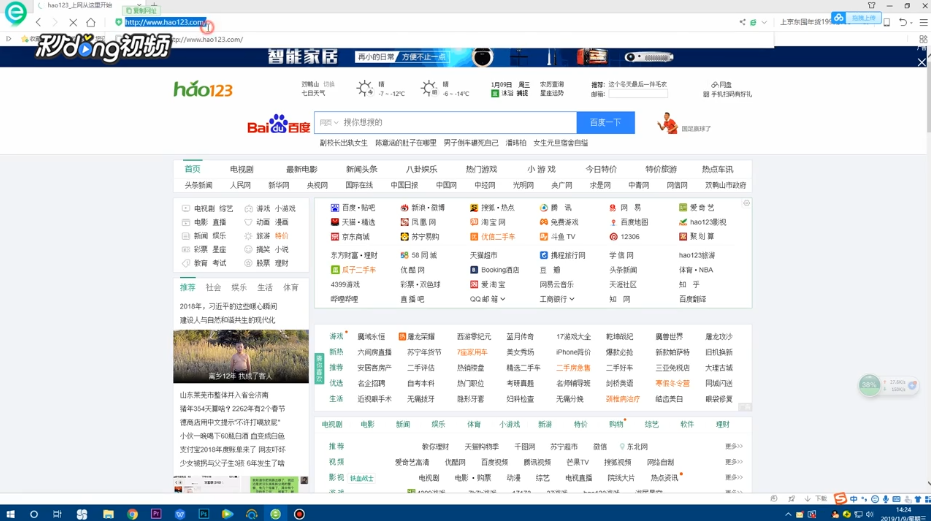Open the 人民网 link
The height and width of the screenshot is (521, 931).
click(240, 185)
